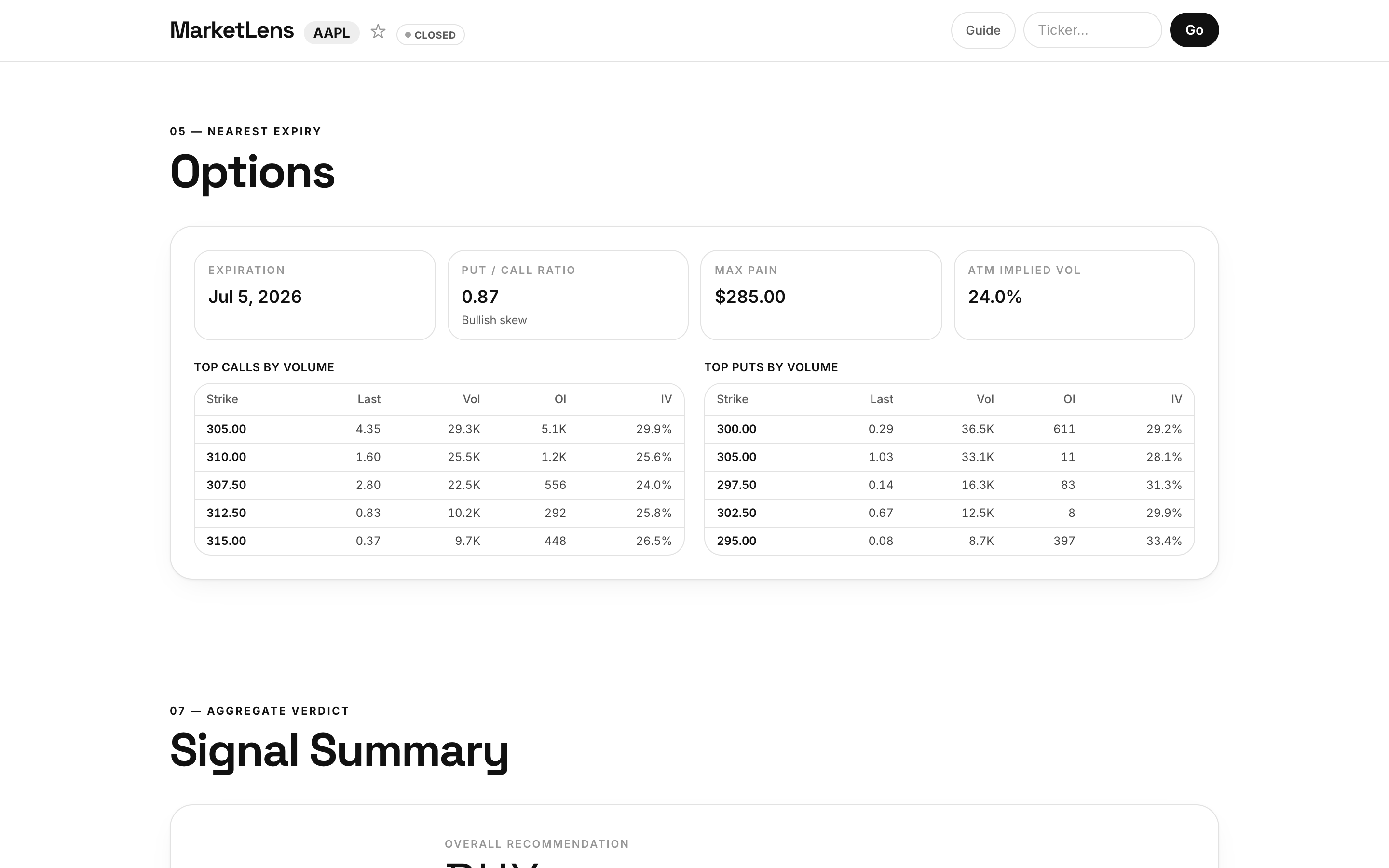Select the 312.50 call strike row

[x=439, y=513]
